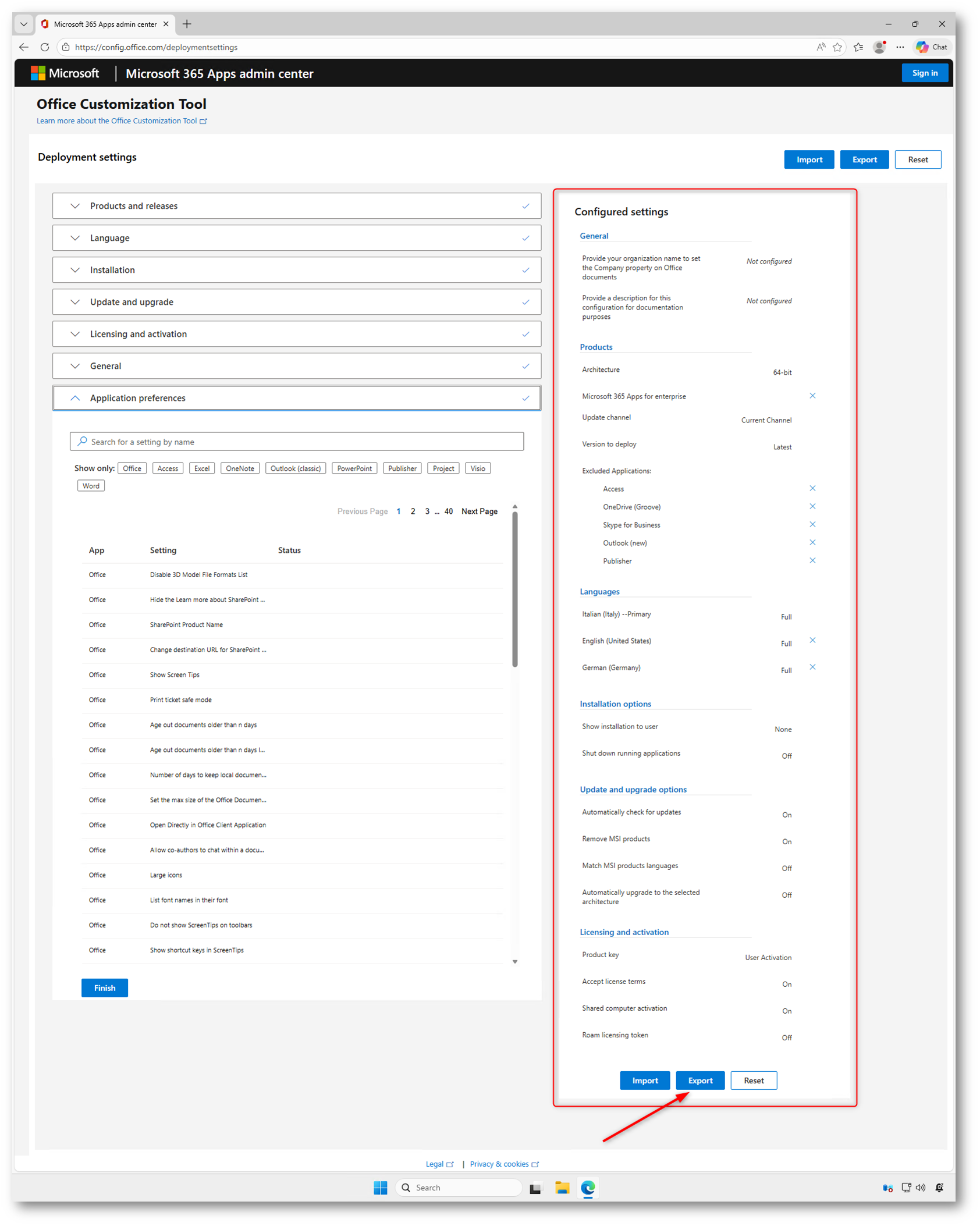
Task: Open Copilot Chat in browser toolbar
Action: tap(932, 47)
